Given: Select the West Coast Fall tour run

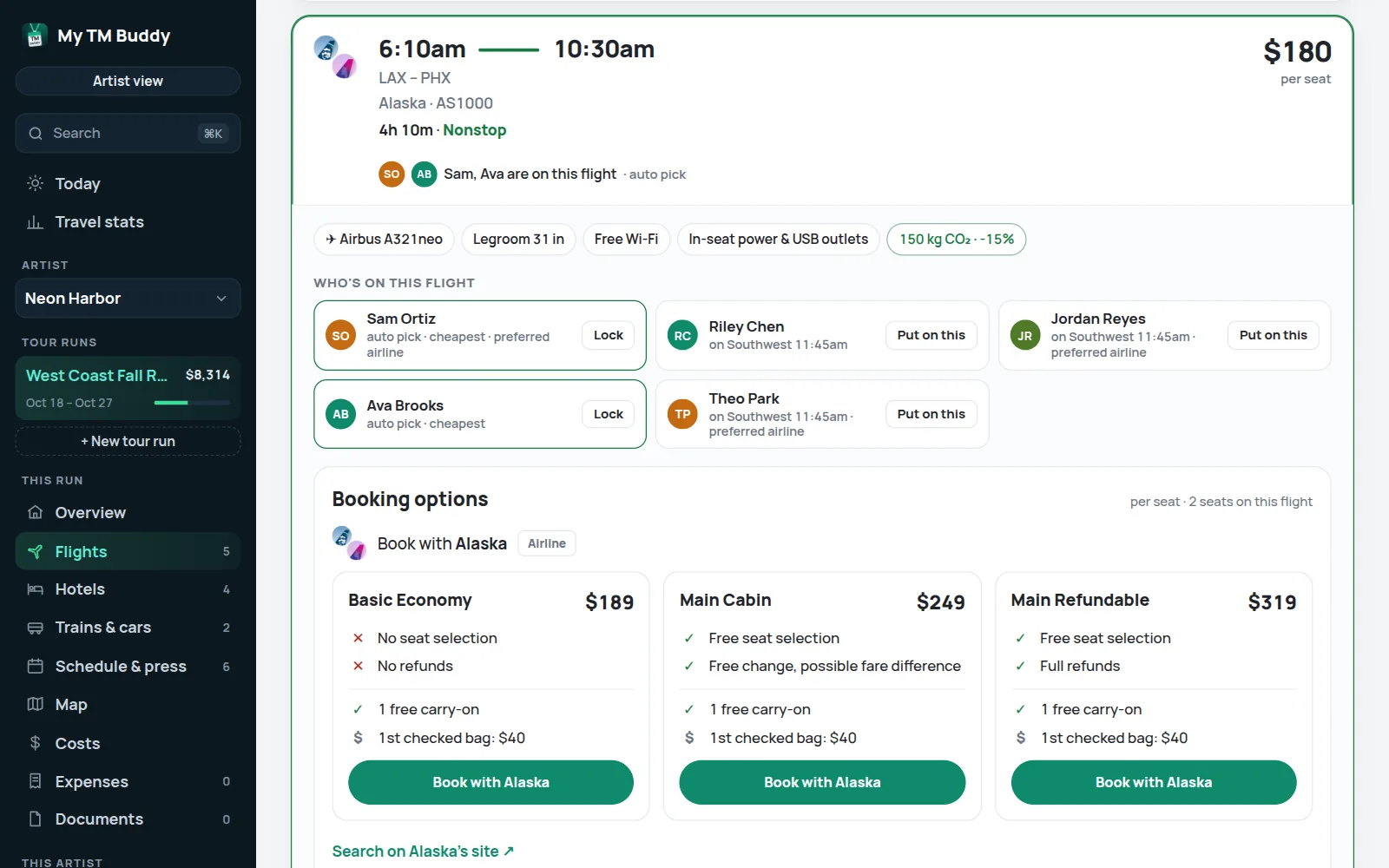Looking at the screenshot, I should (x=128, y=388).
